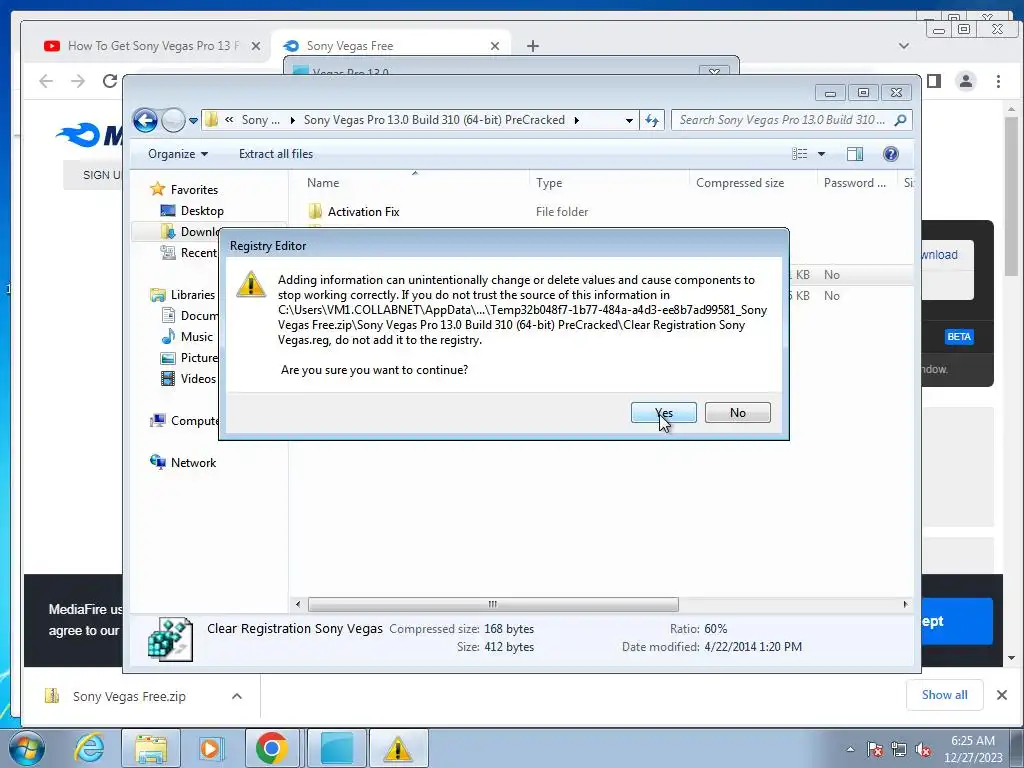1024x768 pixels.
Task: Go back in Explorer window
Action: (145, 120)
